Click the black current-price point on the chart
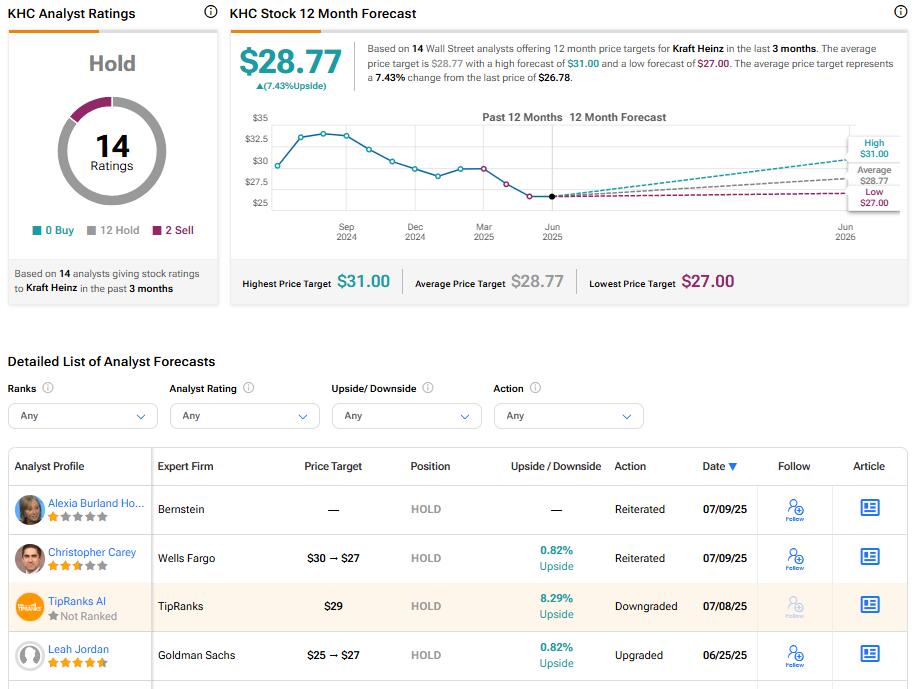 (x=552, y=197)
